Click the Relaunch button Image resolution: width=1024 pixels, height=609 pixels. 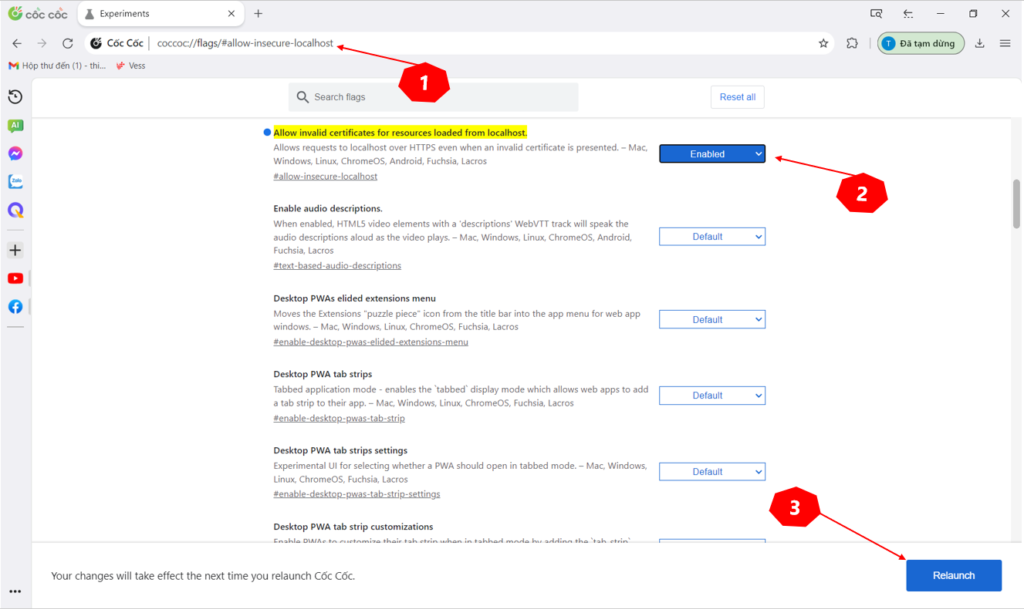pos(953,575)
